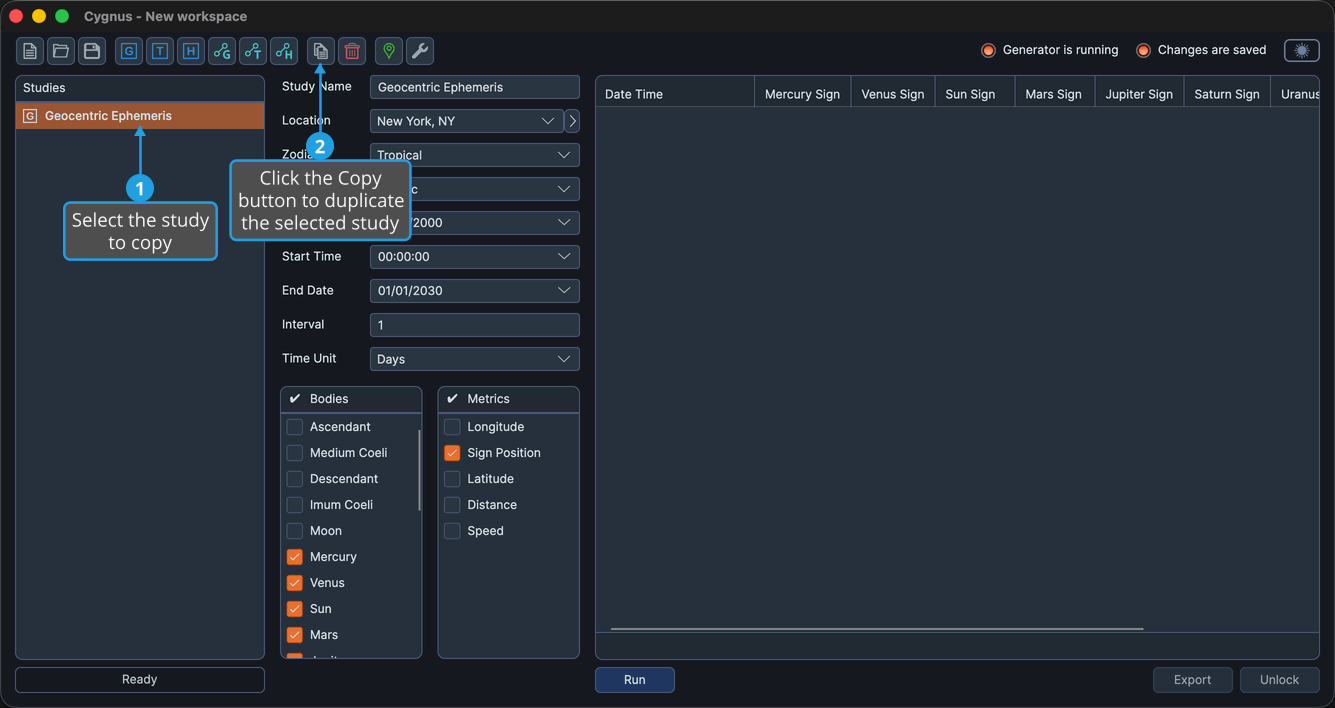Uncheck the Sun checkbox
1335x708 pixels.
pyautogui.click(x=295, y=609)
